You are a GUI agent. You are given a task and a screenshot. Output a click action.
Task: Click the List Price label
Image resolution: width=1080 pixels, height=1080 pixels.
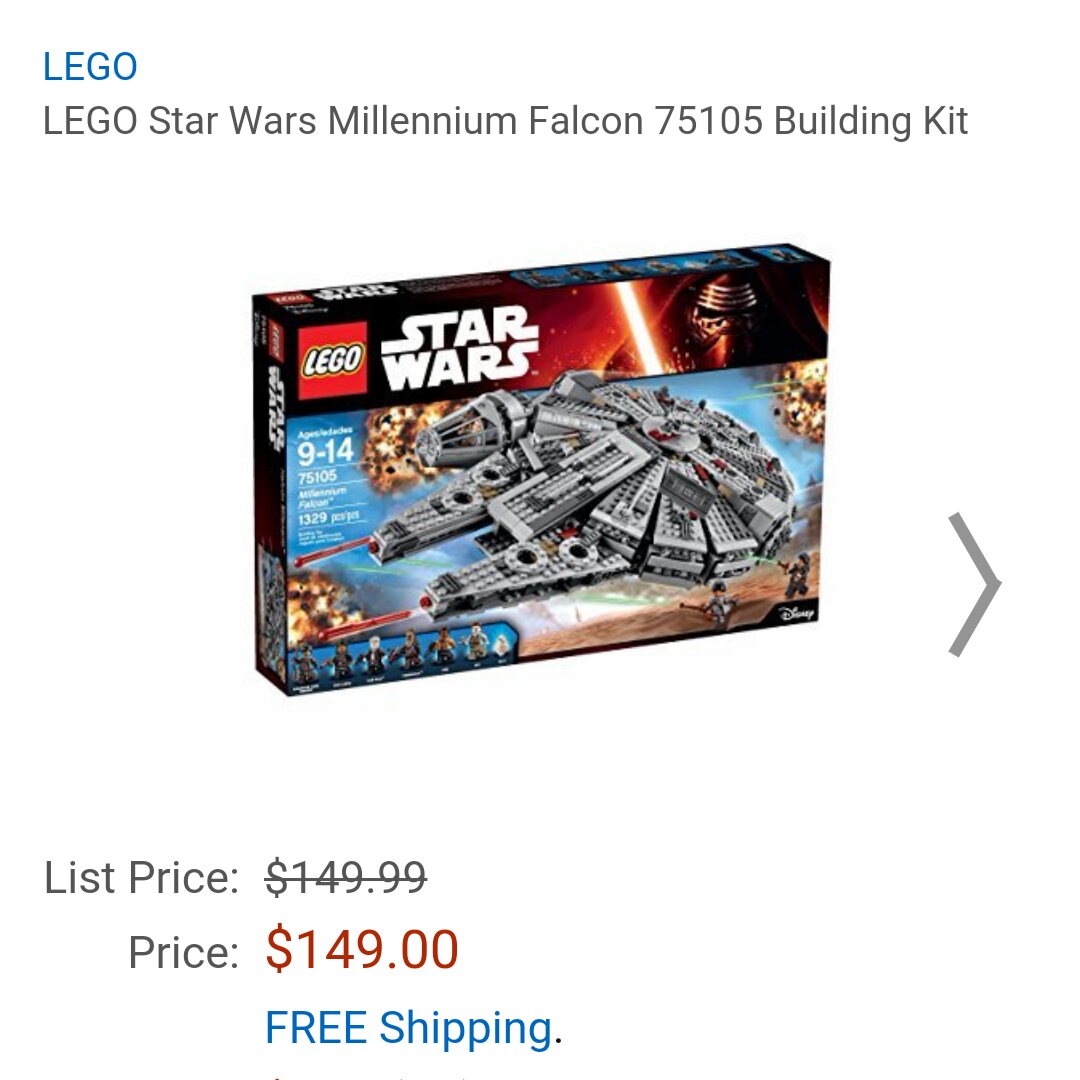[141, 878]
